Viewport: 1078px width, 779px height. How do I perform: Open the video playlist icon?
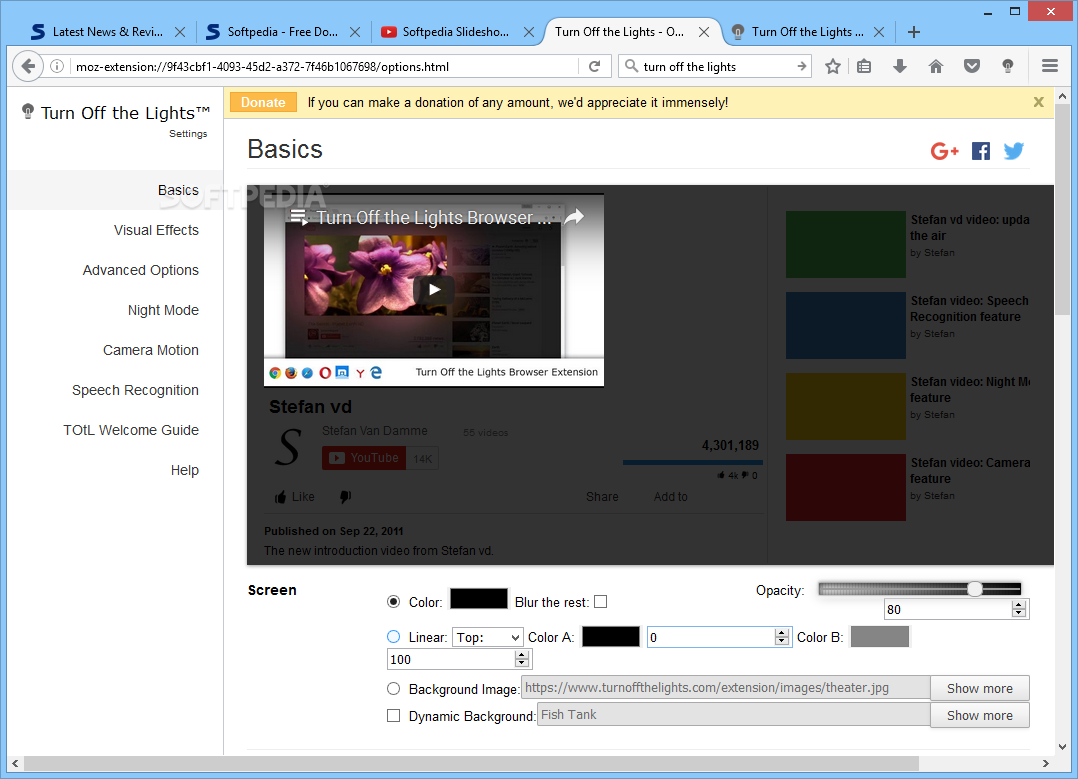coord(299,217)
